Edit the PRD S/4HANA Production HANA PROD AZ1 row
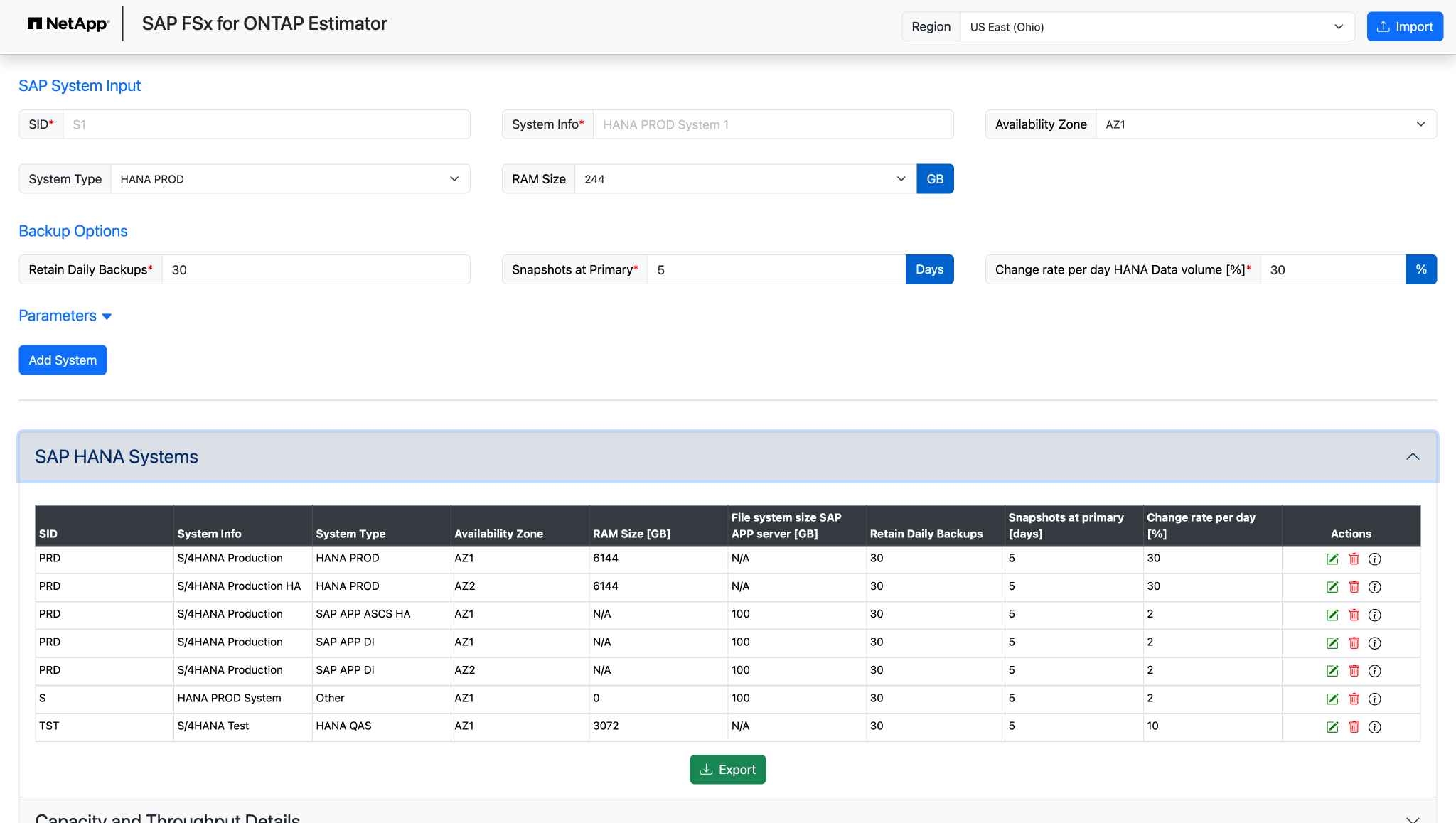This screenshot has height=823, width=1456. tap(1332, 559)
